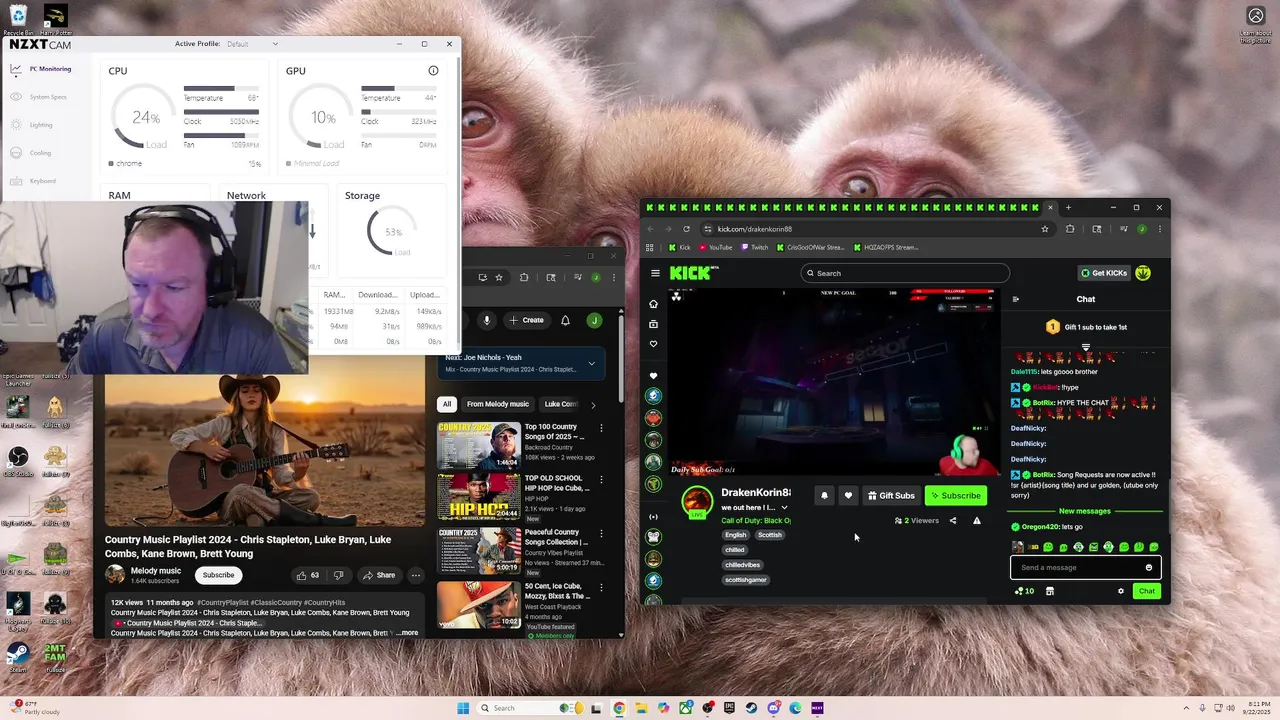Open Chrome three-dot menu in Kick window
The width and height of the screenshot is (1280, 720).
(x=1159, y=229)
